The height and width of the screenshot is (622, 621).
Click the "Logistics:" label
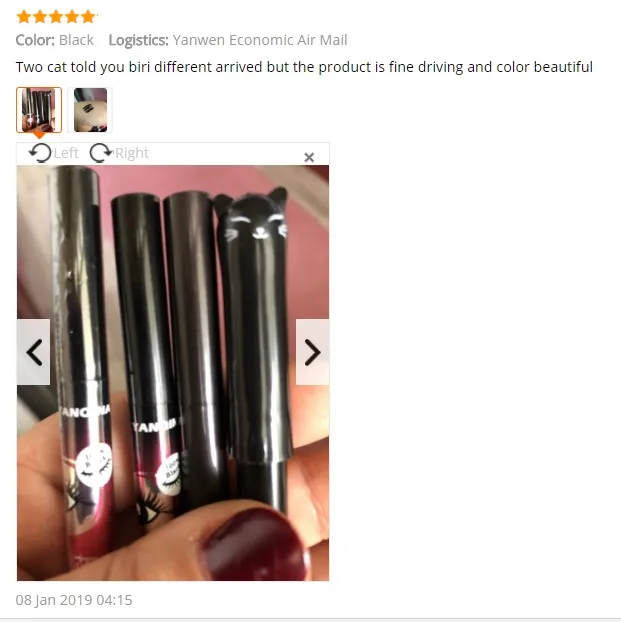pos(138,40)
